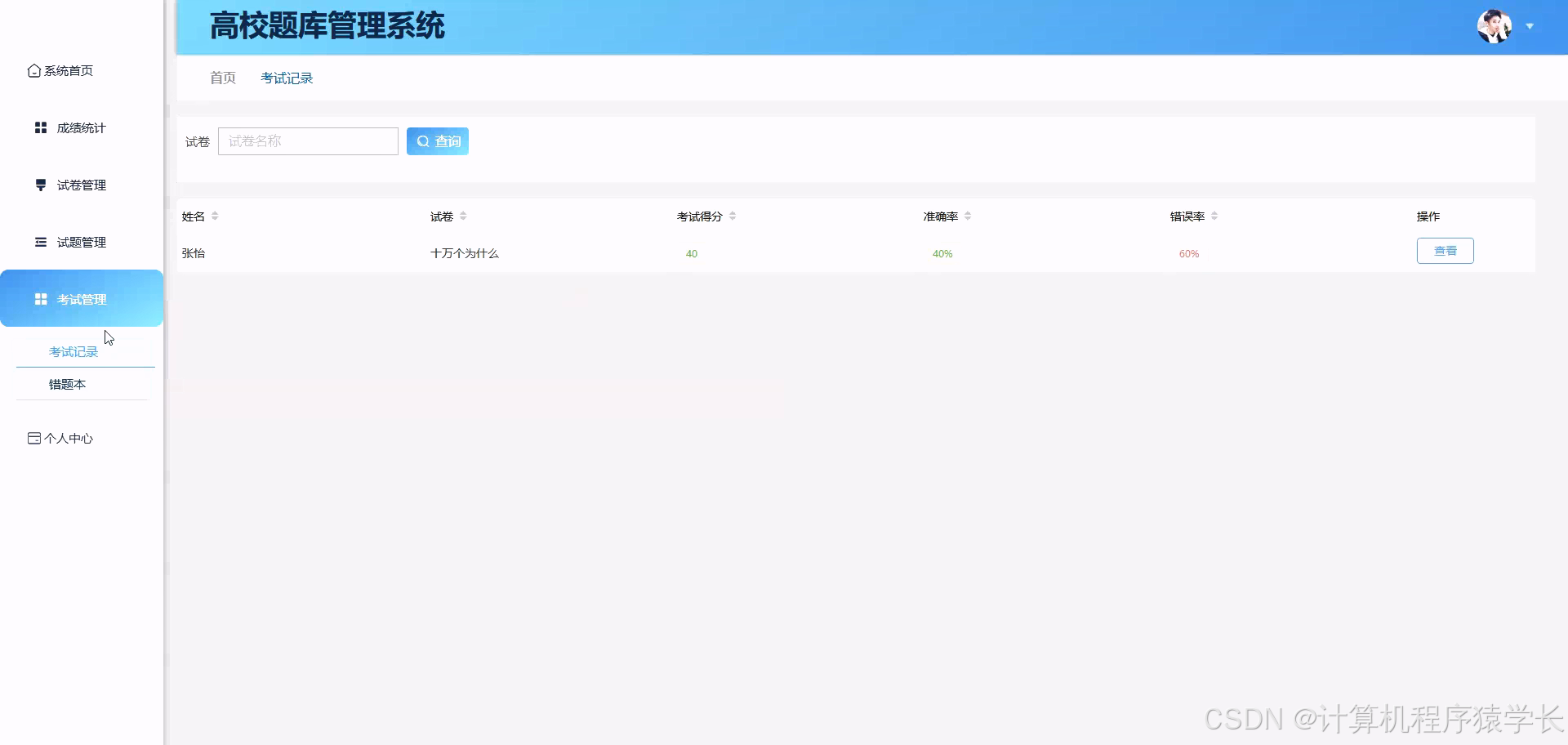Click the user avatar picture
The height and width of the screenshot is (745, 1568).
(x=1494, y=27)
